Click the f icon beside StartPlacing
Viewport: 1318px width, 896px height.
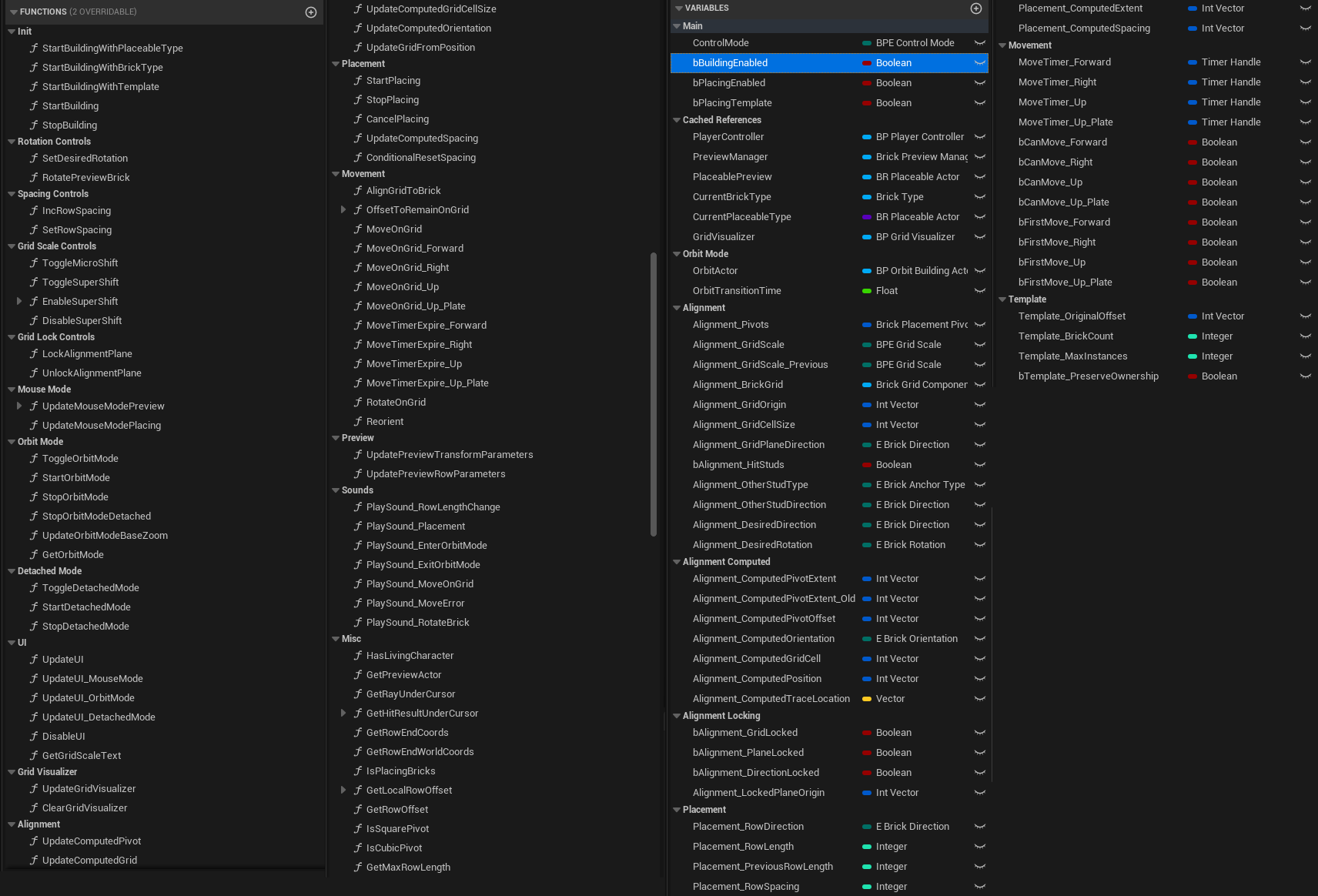coord(358,80)
